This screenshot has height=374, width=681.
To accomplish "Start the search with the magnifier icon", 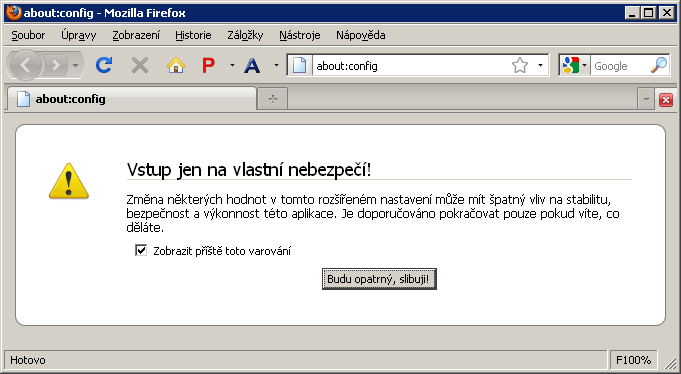I will [x=659, y=66].
